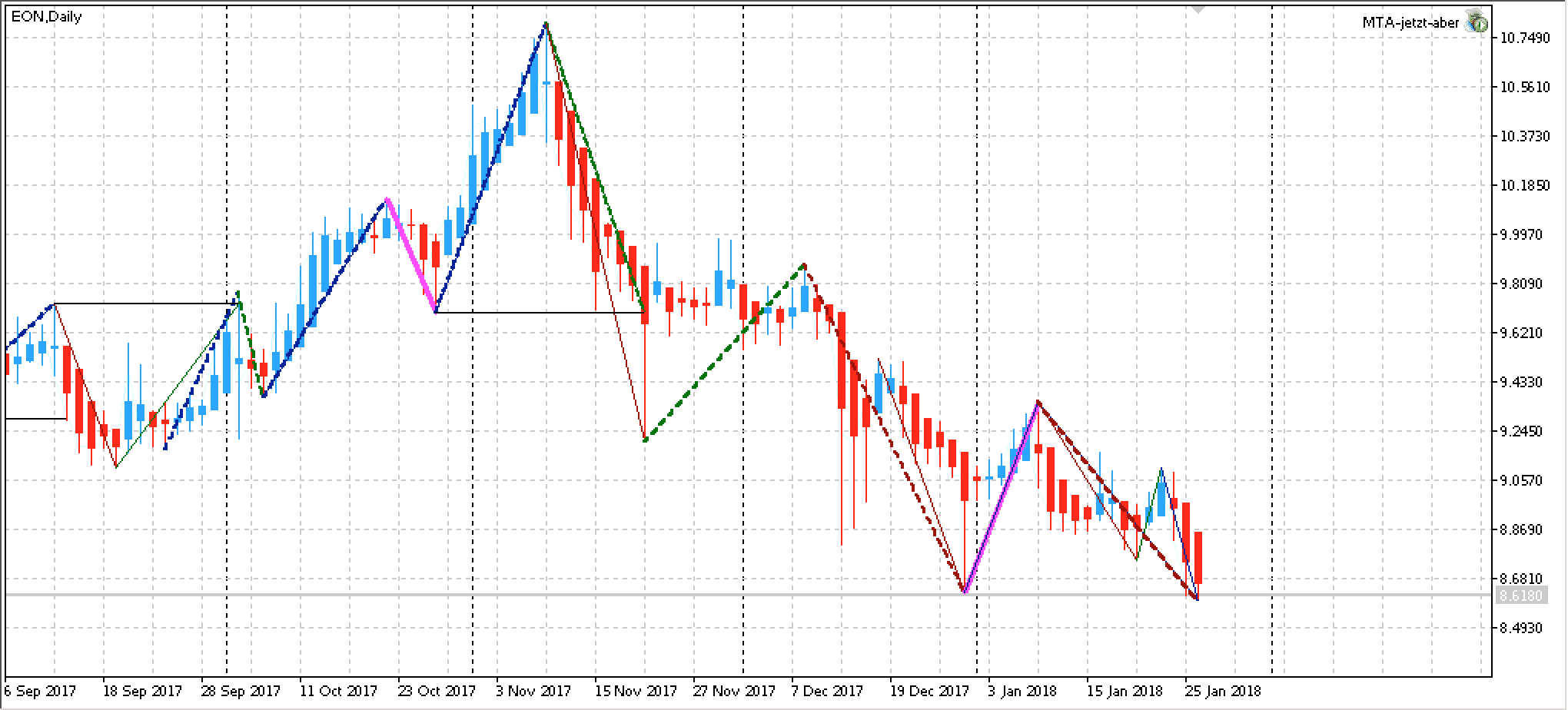Click the 18 Sep 2017 date label
Screen dimensions: 1568x710
click(143, 691)
